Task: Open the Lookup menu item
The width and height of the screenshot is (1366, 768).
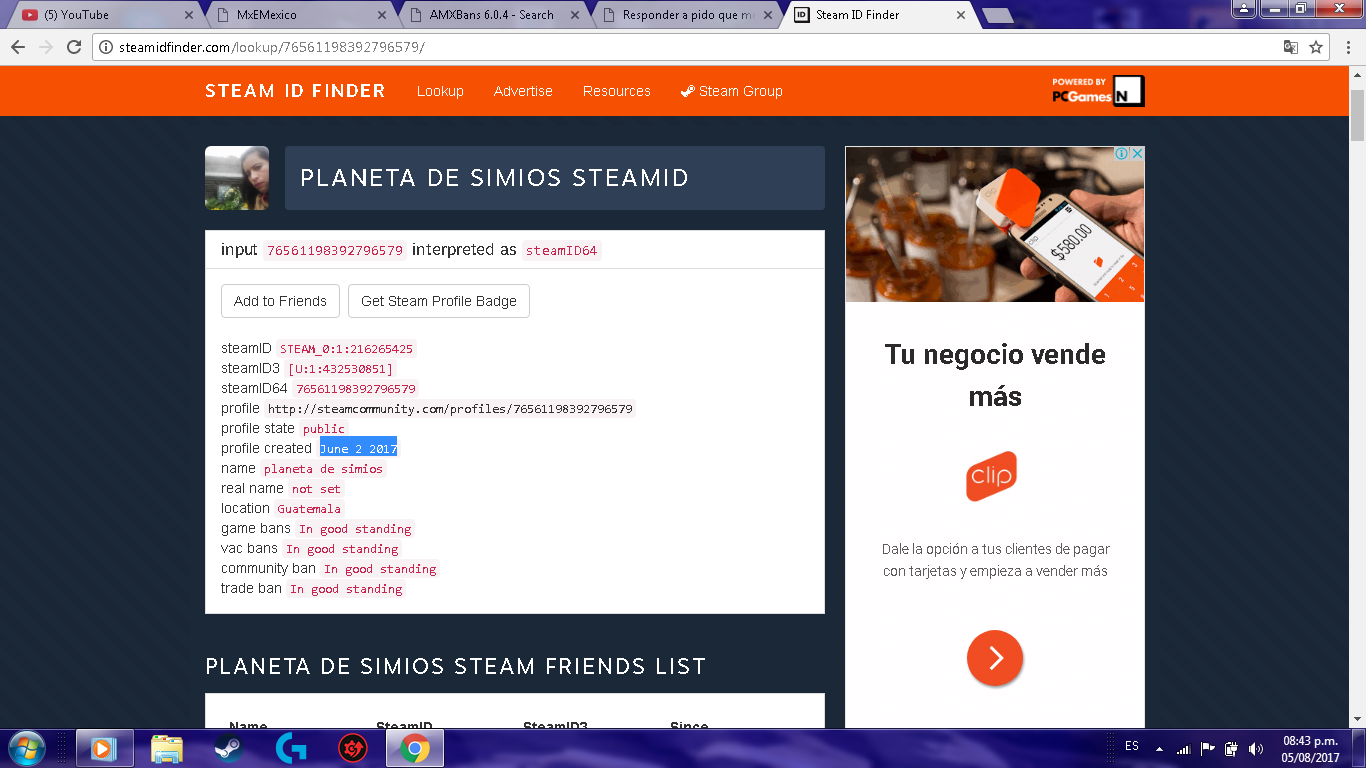Action: tap(440, 91)
